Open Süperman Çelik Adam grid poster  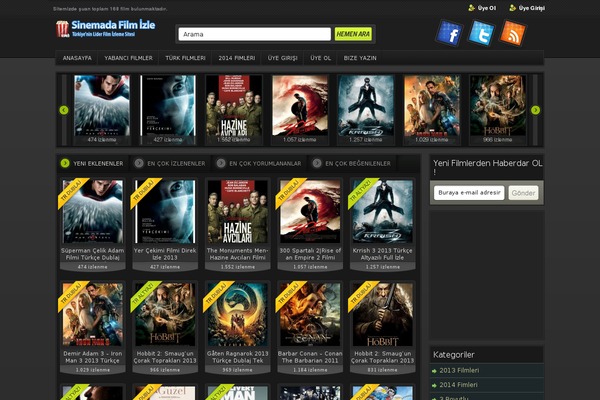coord(93,211)
